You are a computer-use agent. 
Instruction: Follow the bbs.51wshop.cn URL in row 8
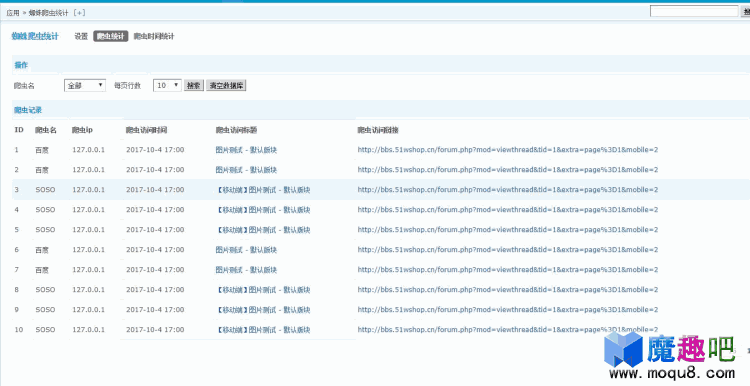(508, 289)
